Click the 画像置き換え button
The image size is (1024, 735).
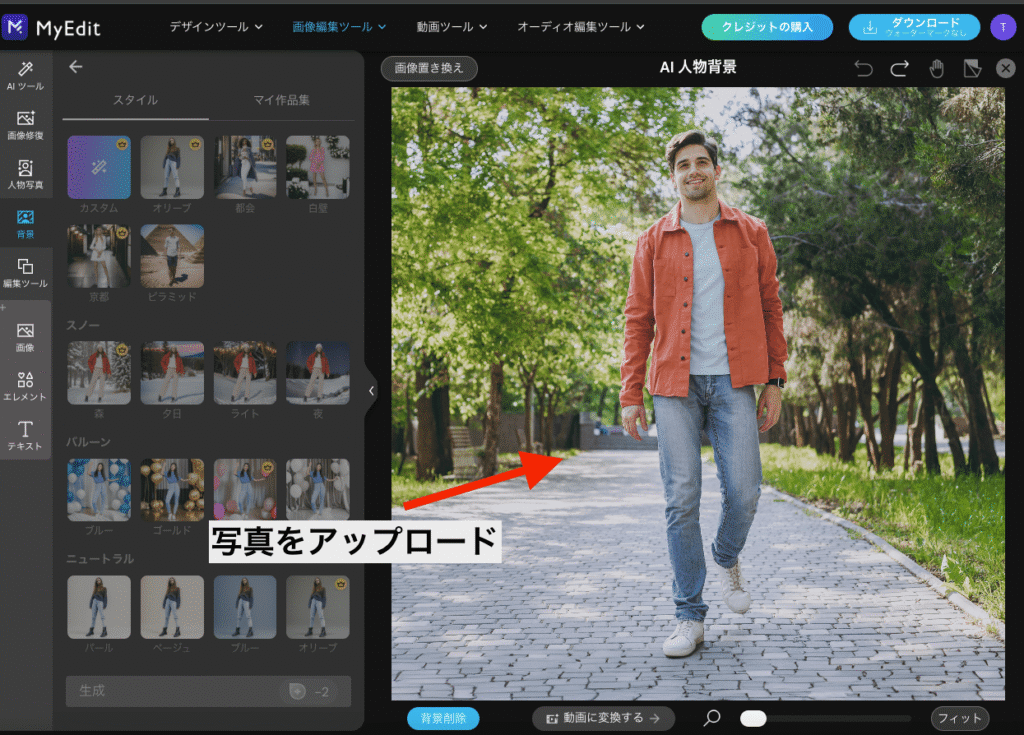pos(429,68)
